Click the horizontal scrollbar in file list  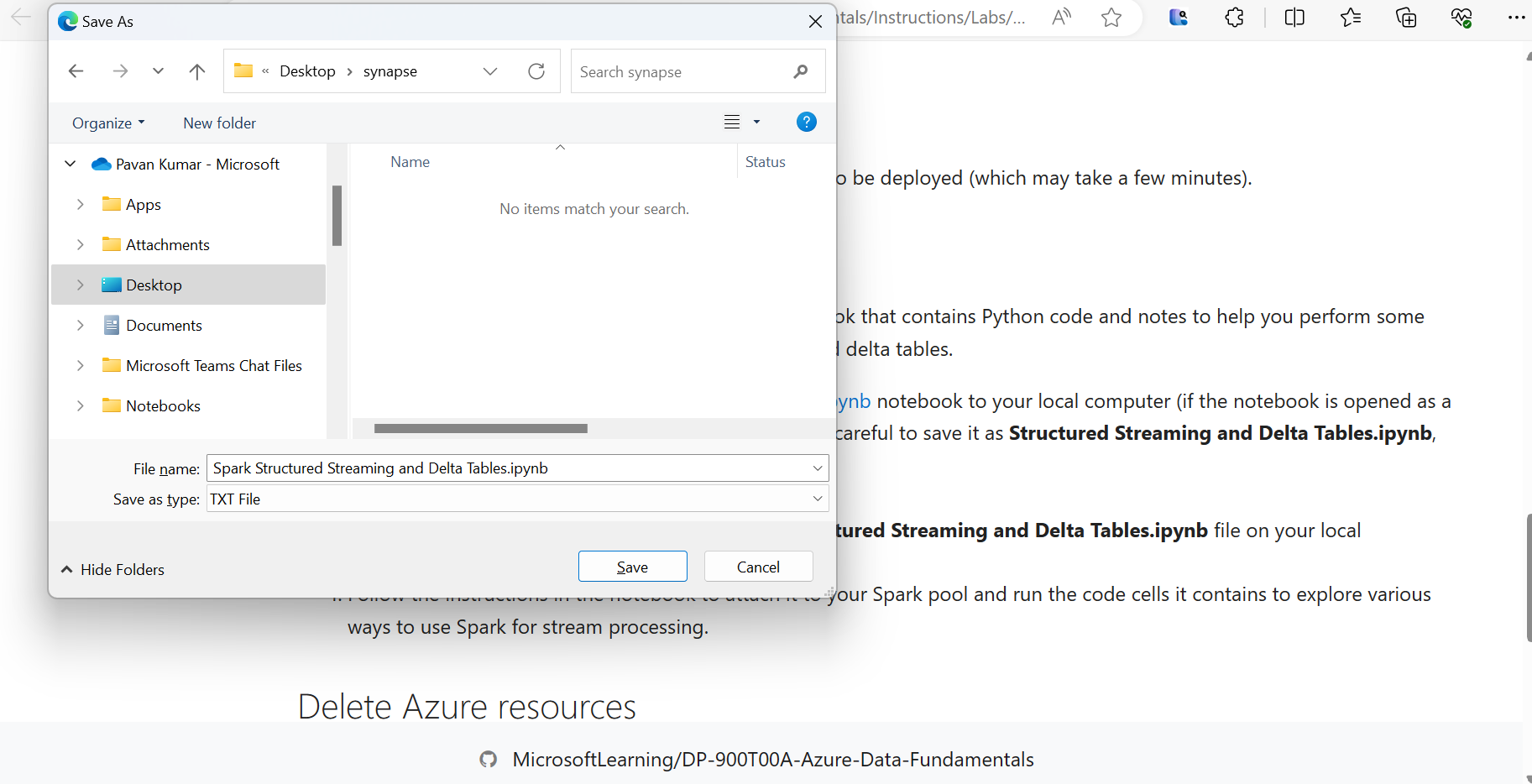[480, 429]
